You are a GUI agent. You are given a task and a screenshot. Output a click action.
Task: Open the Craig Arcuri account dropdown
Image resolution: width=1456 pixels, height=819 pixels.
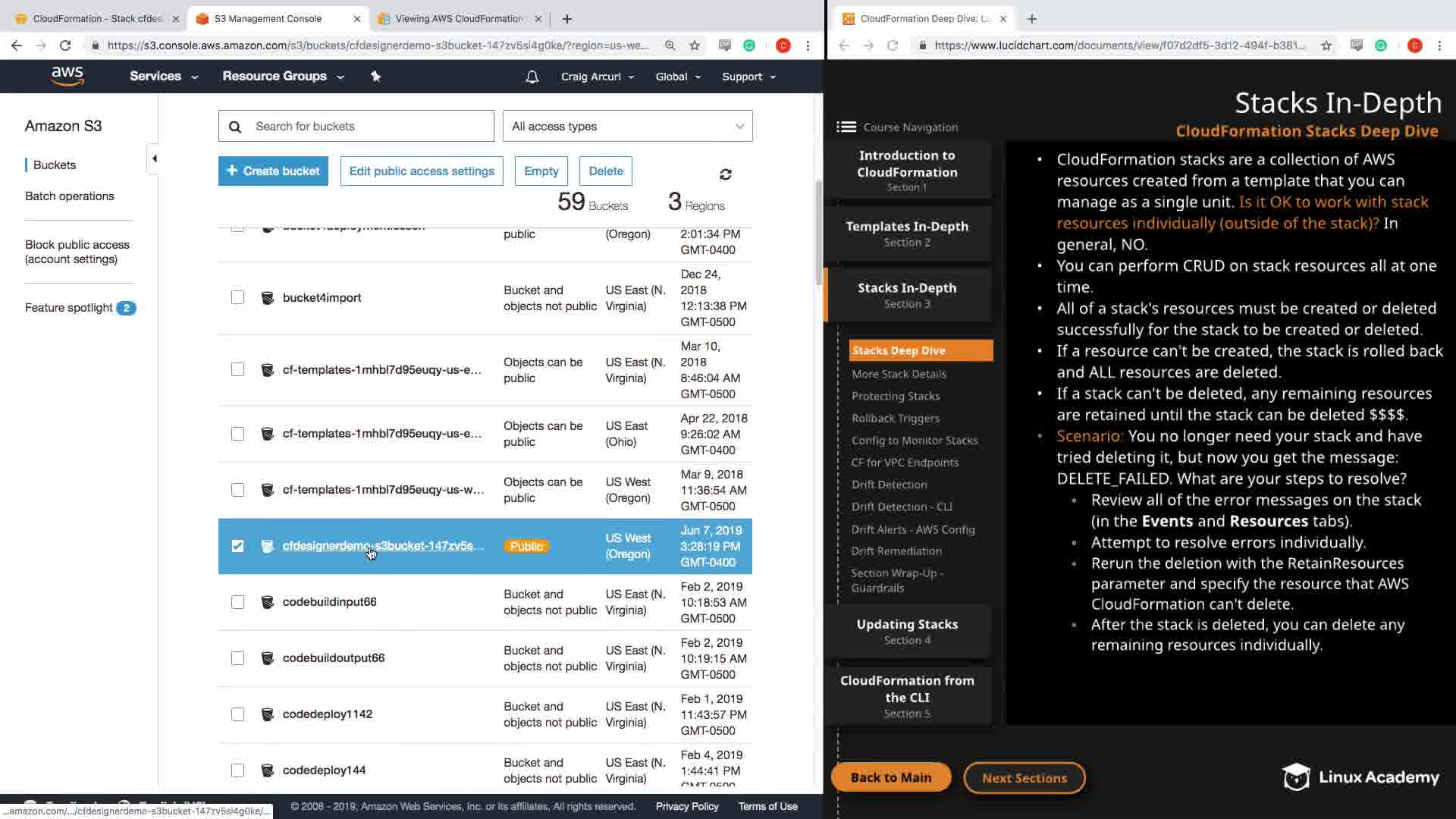tap(597, 77)
